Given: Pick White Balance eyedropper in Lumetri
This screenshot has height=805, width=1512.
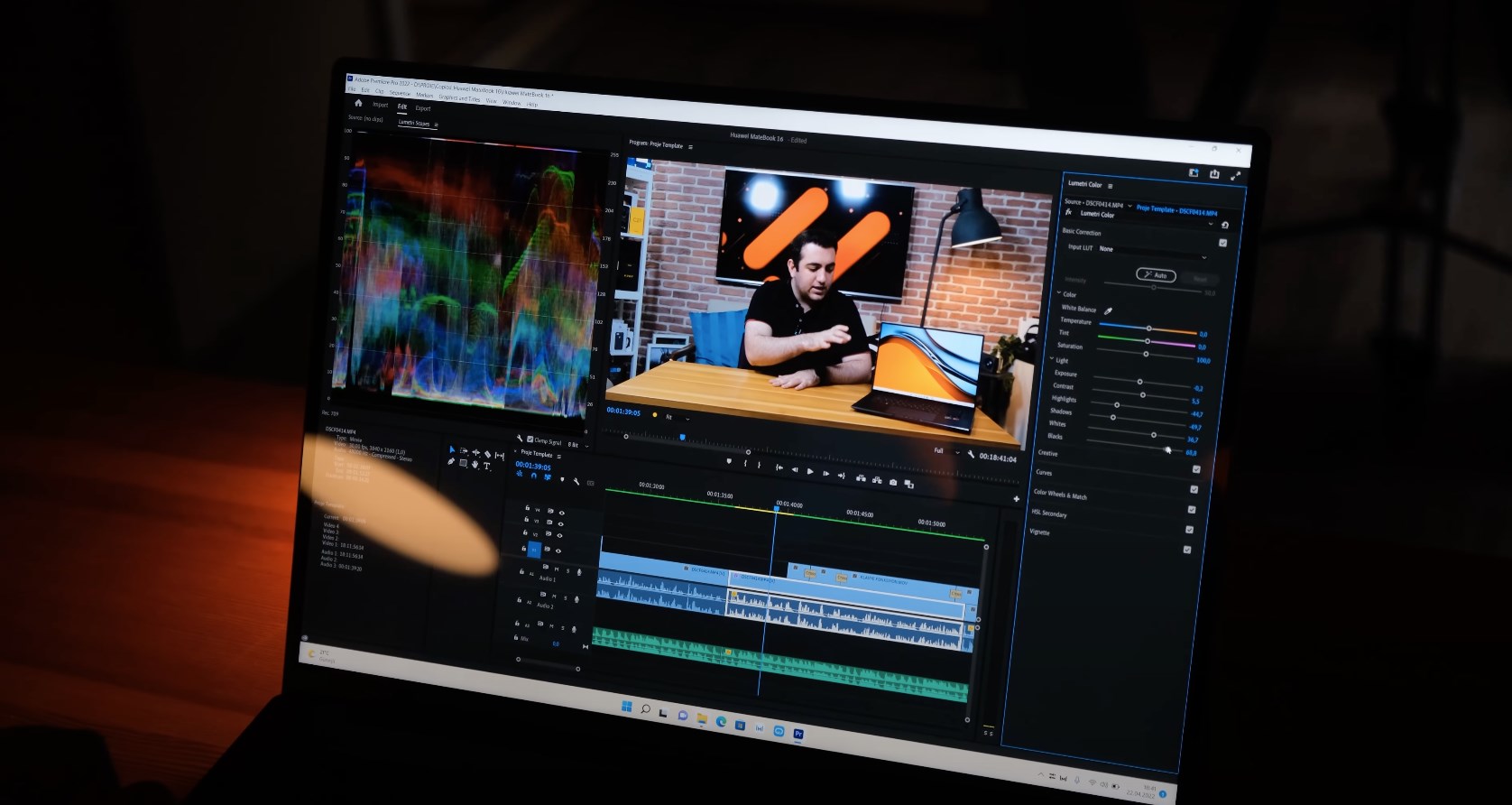Looking at the screenshot, I should point(1108,311).
